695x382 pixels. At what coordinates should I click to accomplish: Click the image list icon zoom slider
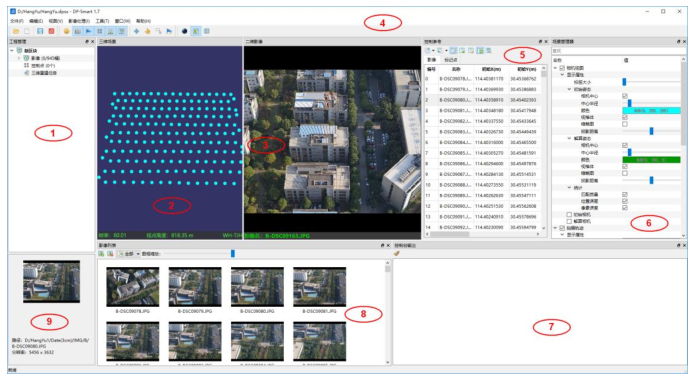coord(233,253)
